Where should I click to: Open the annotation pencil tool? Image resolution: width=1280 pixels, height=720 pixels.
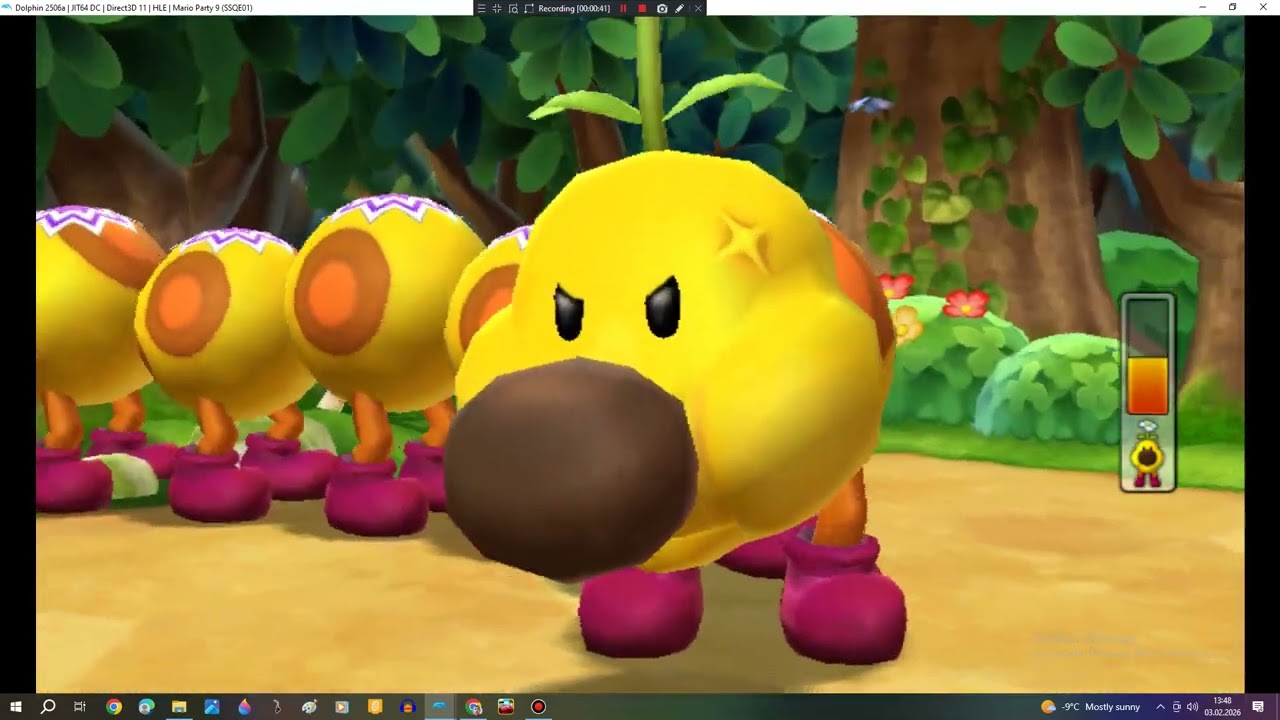pyautogui.click(x=680, y=8)
